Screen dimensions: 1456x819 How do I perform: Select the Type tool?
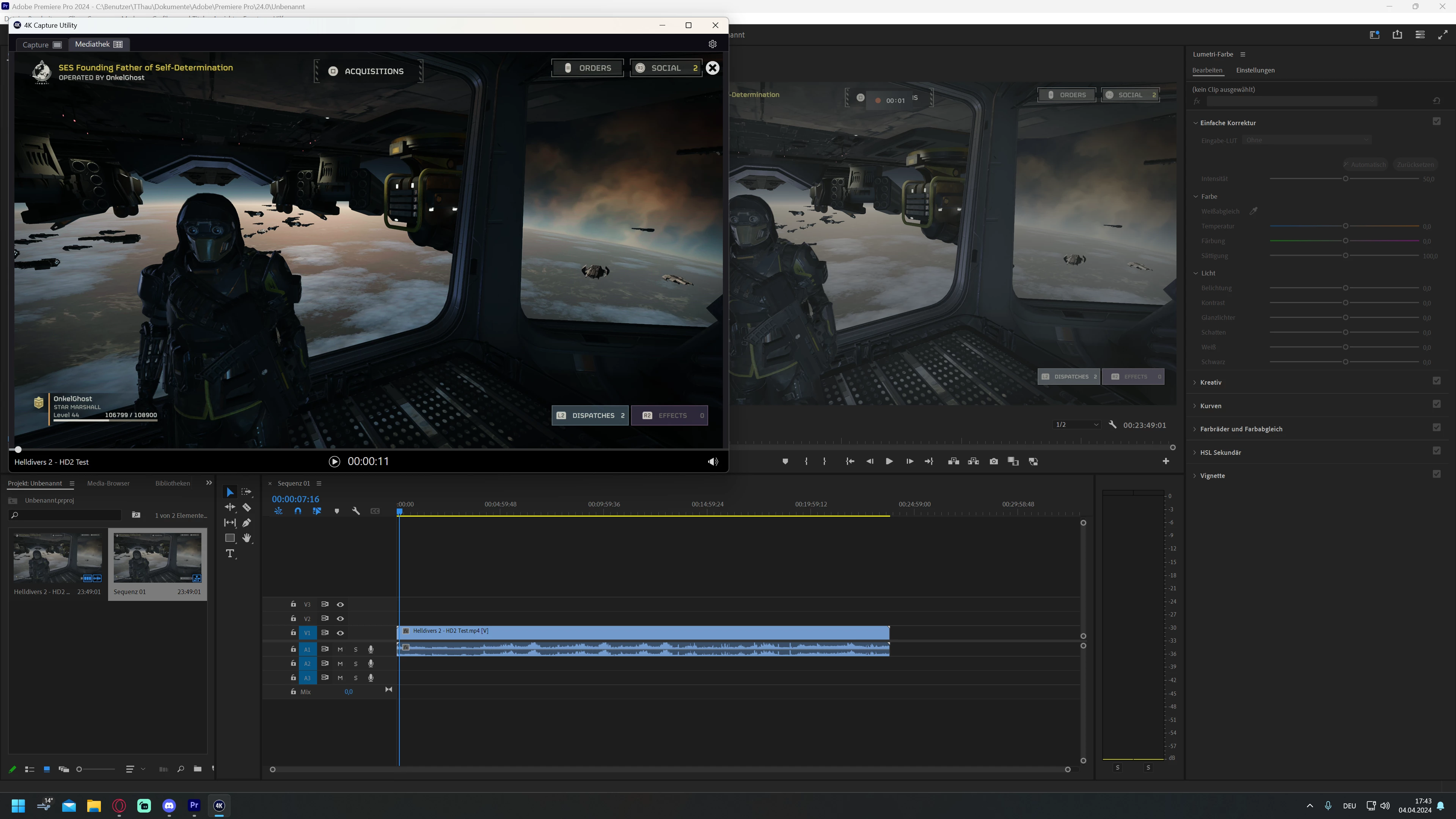coord(230,553)
